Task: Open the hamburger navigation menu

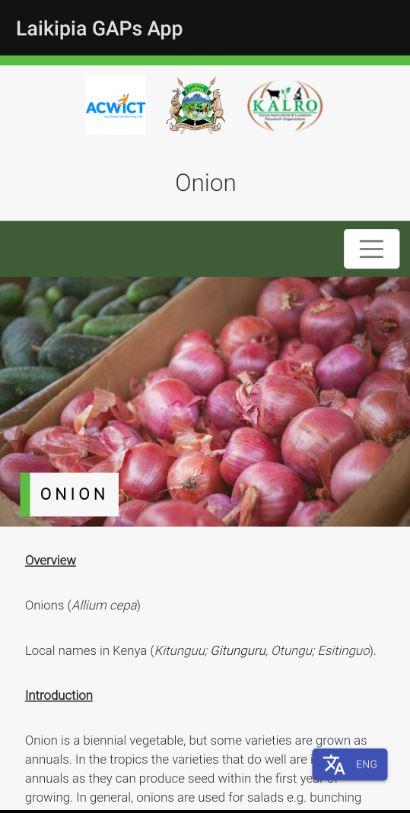Action: click(371, 249)
